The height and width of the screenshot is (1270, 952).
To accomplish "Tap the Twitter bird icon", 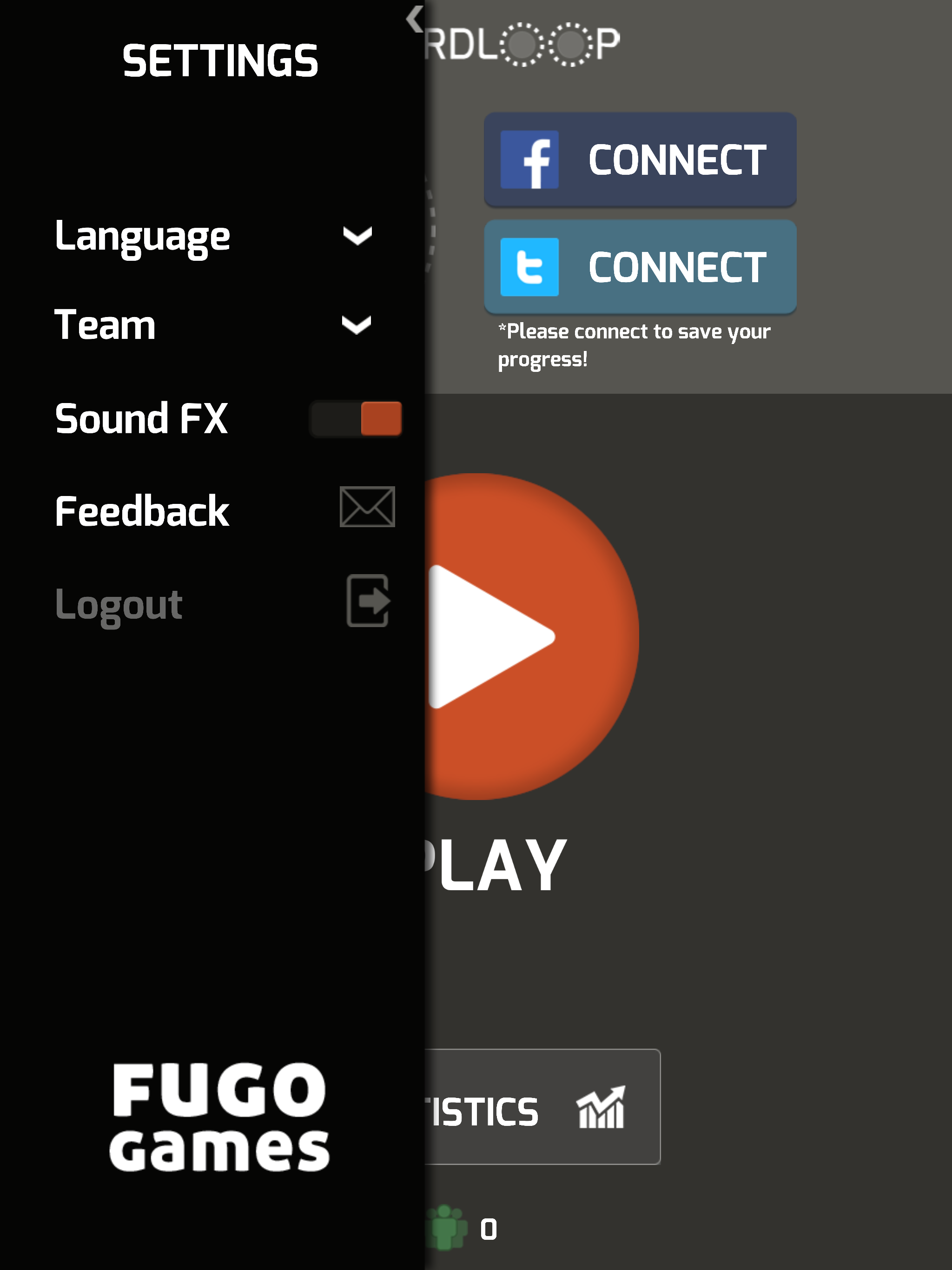I will click(x=529, y=267).
